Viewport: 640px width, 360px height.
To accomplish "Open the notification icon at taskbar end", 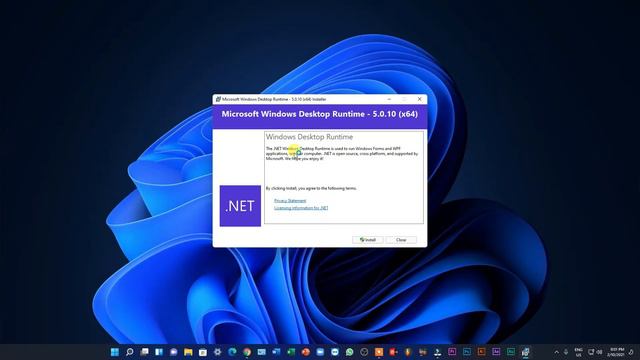I will [x=632, y=352].
